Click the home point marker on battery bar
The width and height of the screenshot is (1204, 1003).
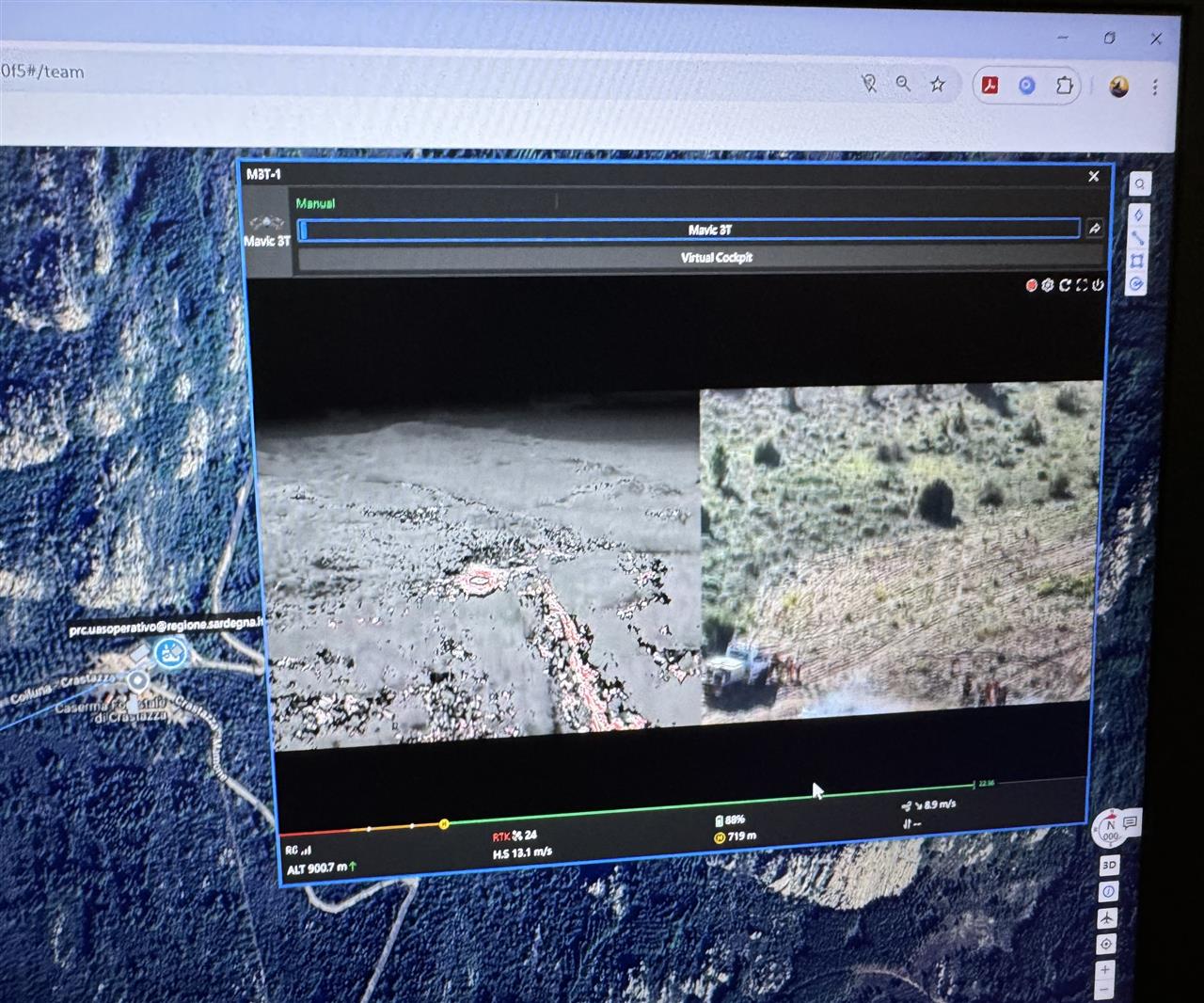pyautogui.click(x=444, y=824)
